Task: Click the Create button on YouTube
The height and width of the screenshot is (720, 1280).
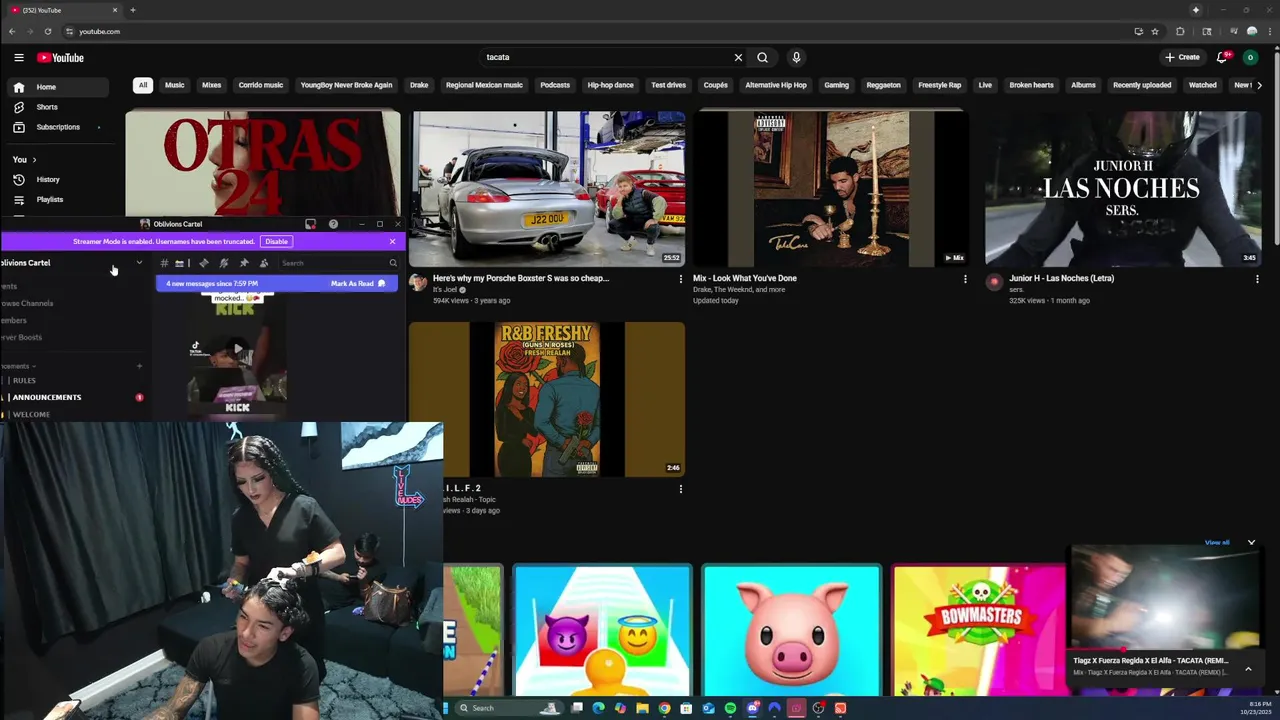Action: [x=1182, y=57]
